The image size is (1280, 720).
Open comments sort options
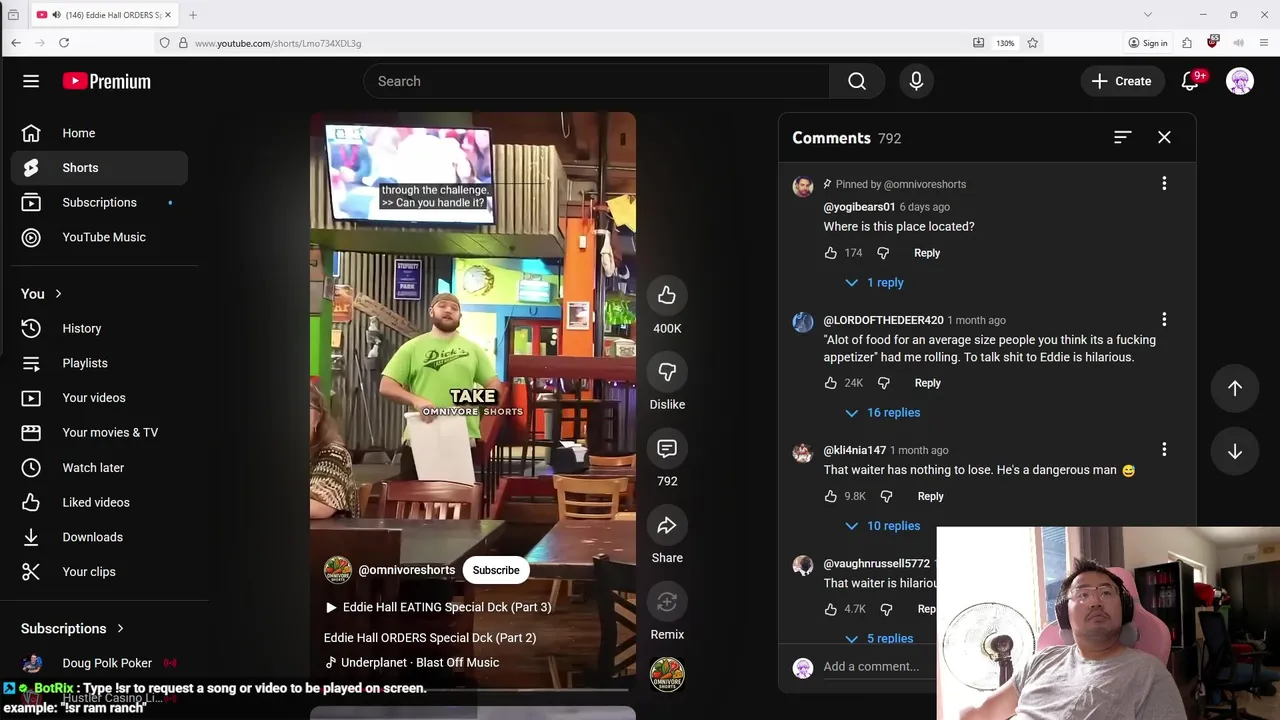tap(1122, 137)
